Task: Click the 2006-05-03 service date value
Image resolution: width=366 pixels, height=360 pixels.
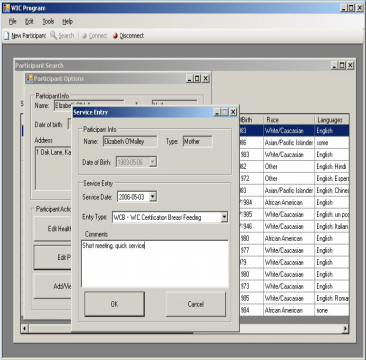Action: tap(132, 197)
